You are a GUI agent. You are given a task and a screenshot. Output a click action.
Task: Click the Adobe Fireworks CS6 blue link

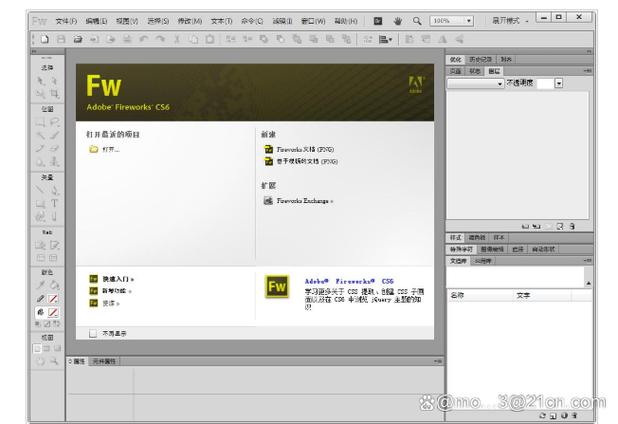click(x=349, y=281)
